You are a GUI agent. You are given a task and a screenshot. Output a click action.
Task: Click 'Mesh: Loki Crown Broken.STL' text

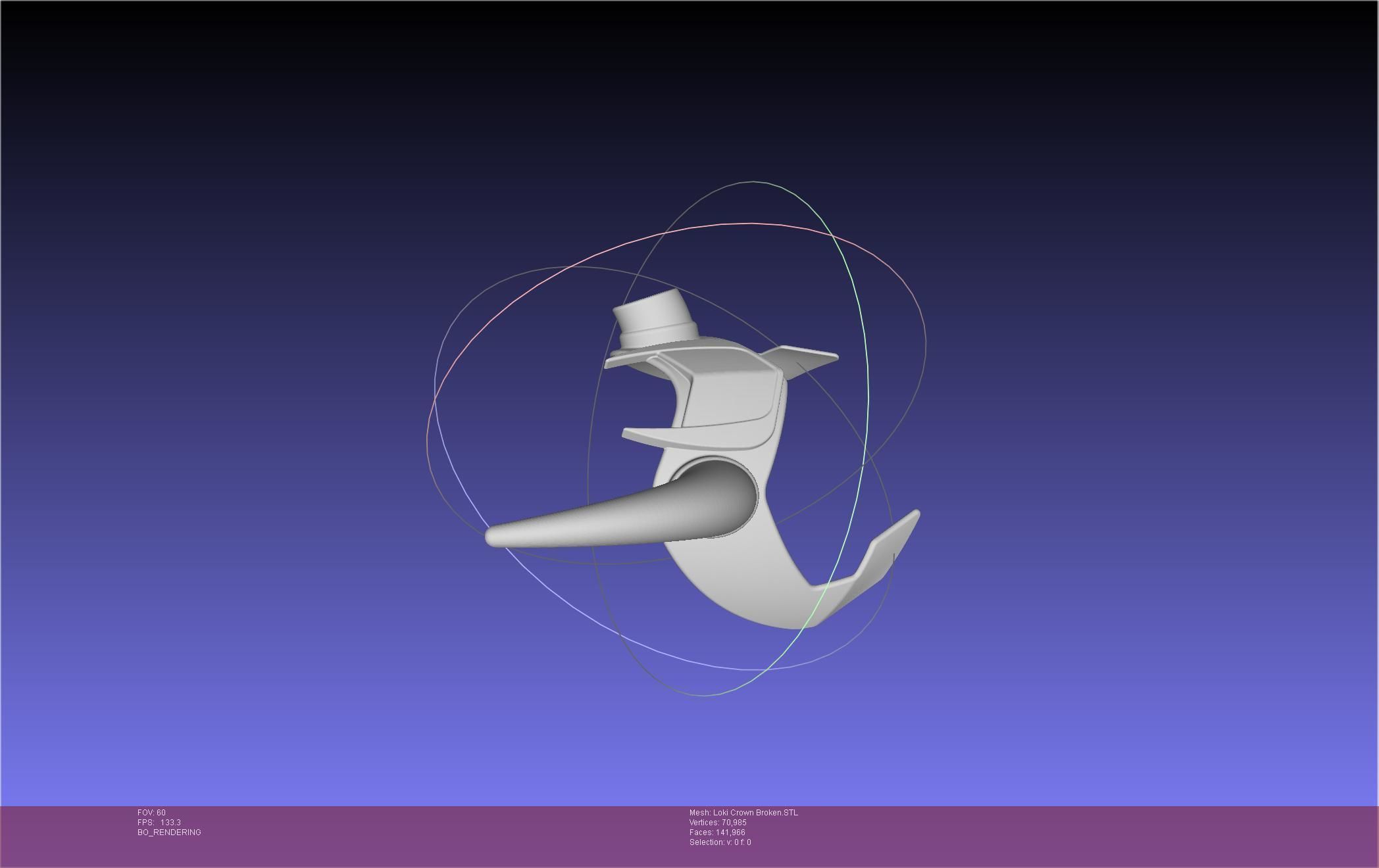click(743, 813)
